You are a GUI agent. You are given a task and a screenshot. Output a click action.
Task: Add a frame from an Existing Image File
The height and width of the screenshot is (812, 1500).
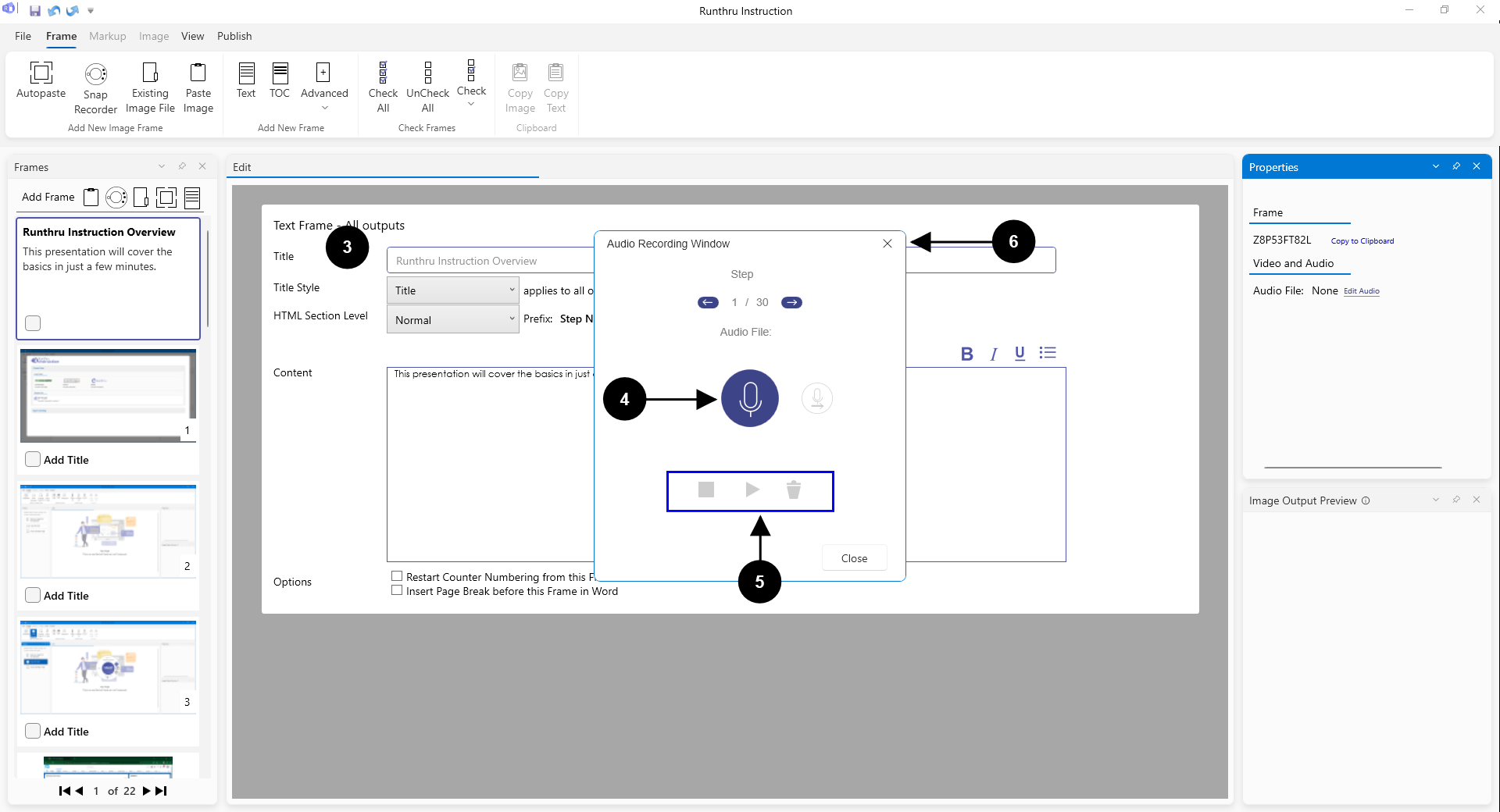pyautogui.click(x=150, y=73)
